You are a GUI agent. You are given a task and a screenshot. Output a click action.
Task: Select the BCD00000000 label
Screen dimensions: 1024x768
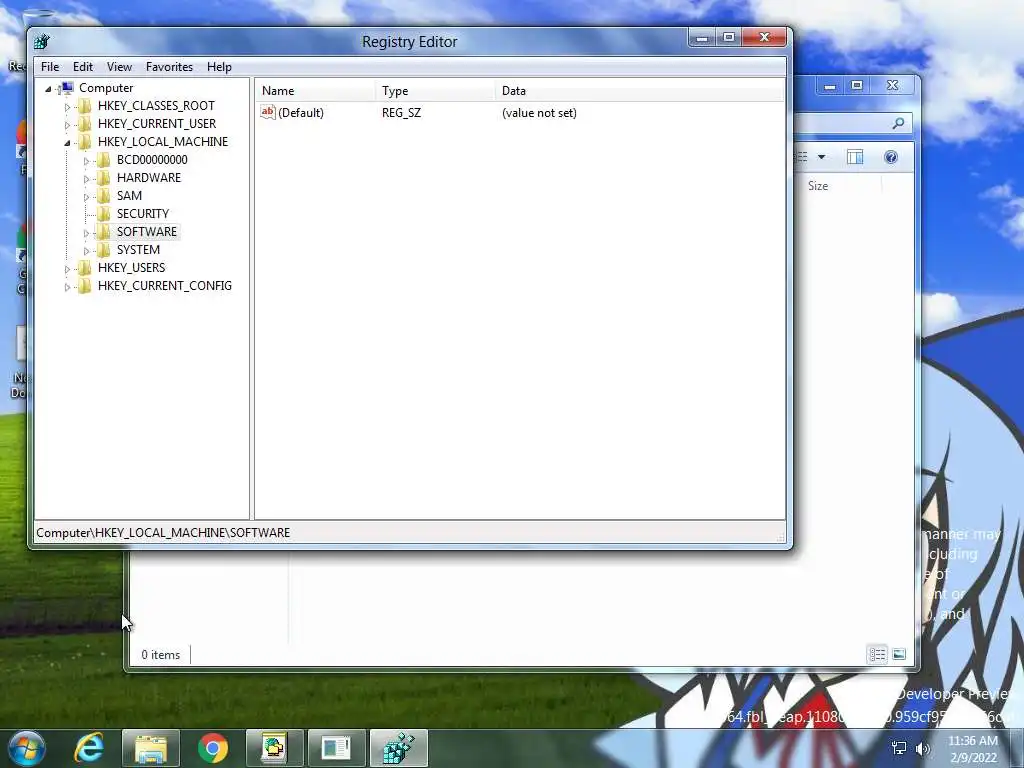coord(152,159)
